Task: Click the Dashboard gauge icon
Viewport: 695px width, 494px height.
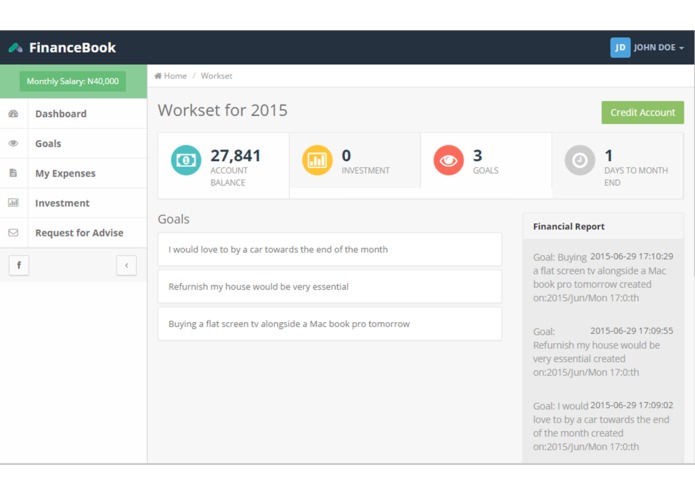Action: pyautogui.click(x=13, y=114)
